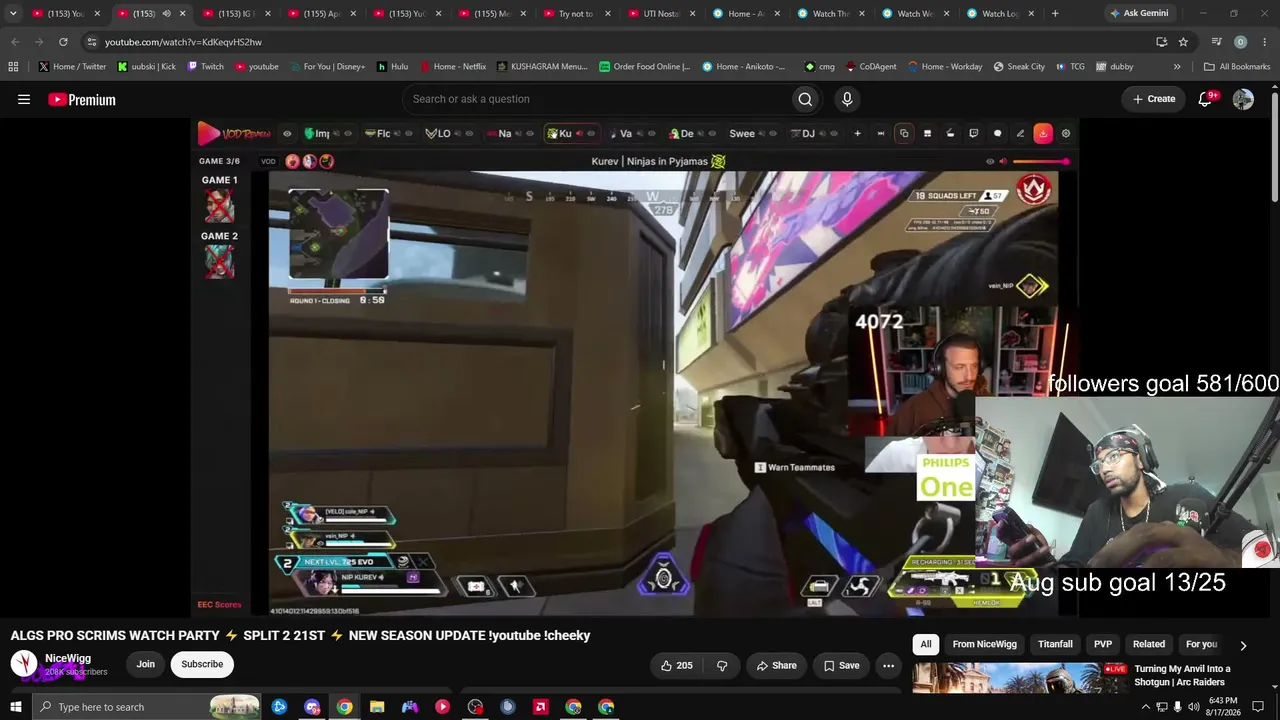Show hidden system tray icons

pos(1145,707)
